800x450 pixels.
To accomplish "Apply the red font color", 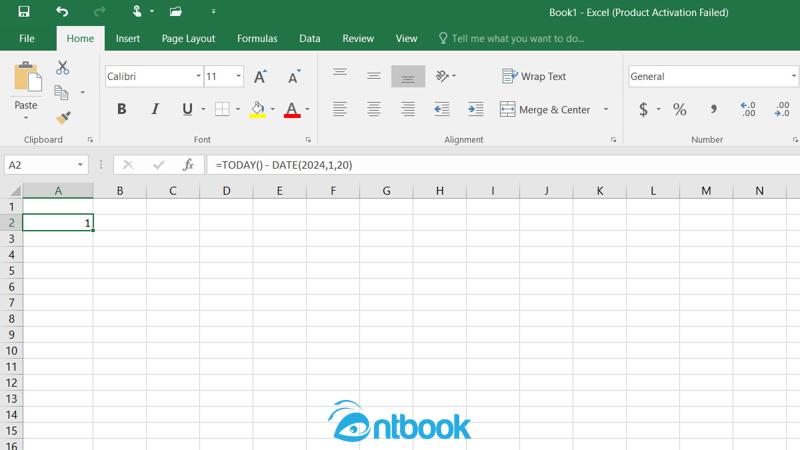I will [292, 109].
